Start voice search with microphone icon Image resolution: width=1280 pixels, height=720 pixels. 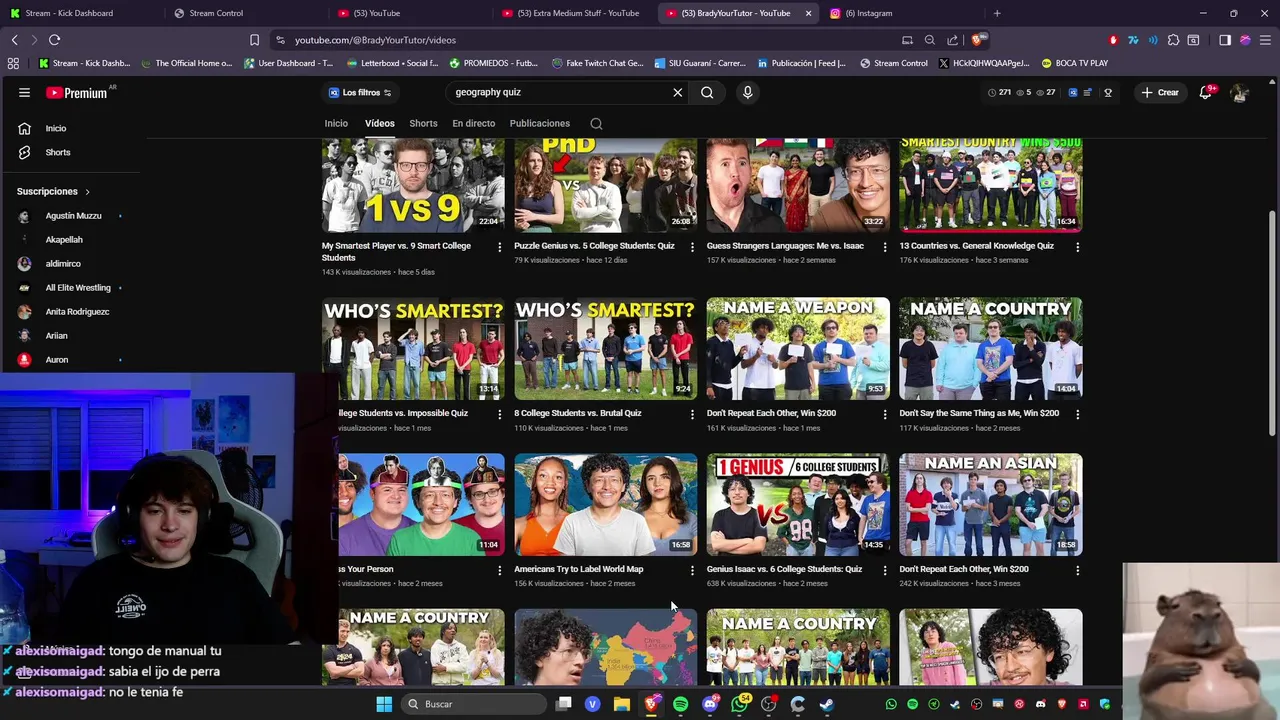click(x=747, y=92)
